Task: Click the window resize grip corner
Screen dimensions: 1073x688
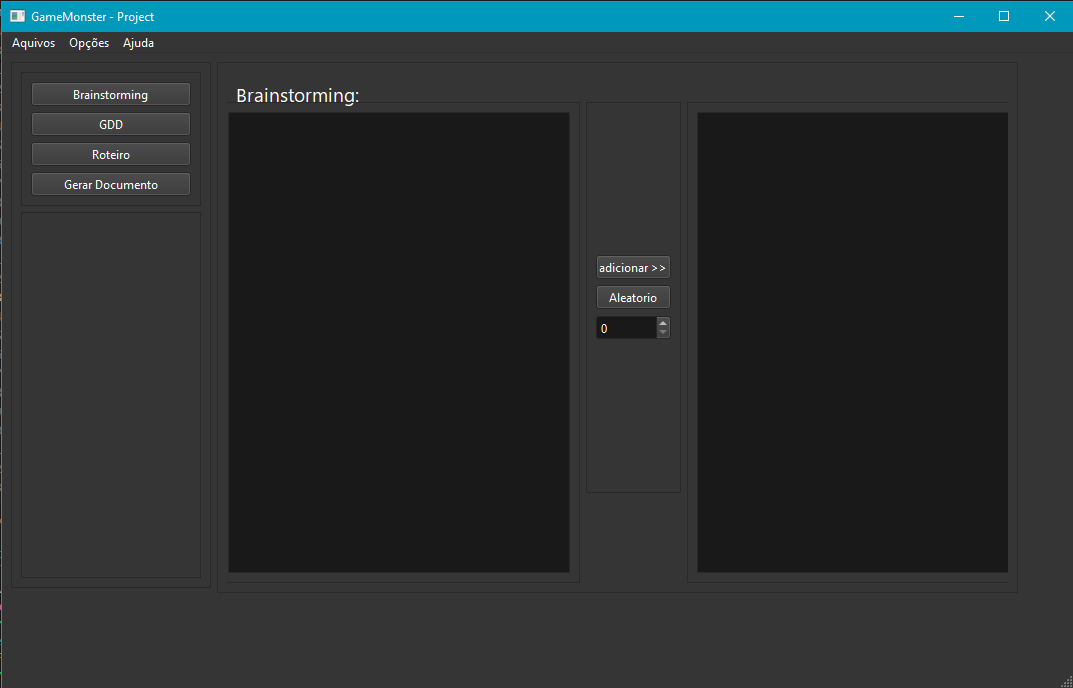Action: click(1066, 681)
